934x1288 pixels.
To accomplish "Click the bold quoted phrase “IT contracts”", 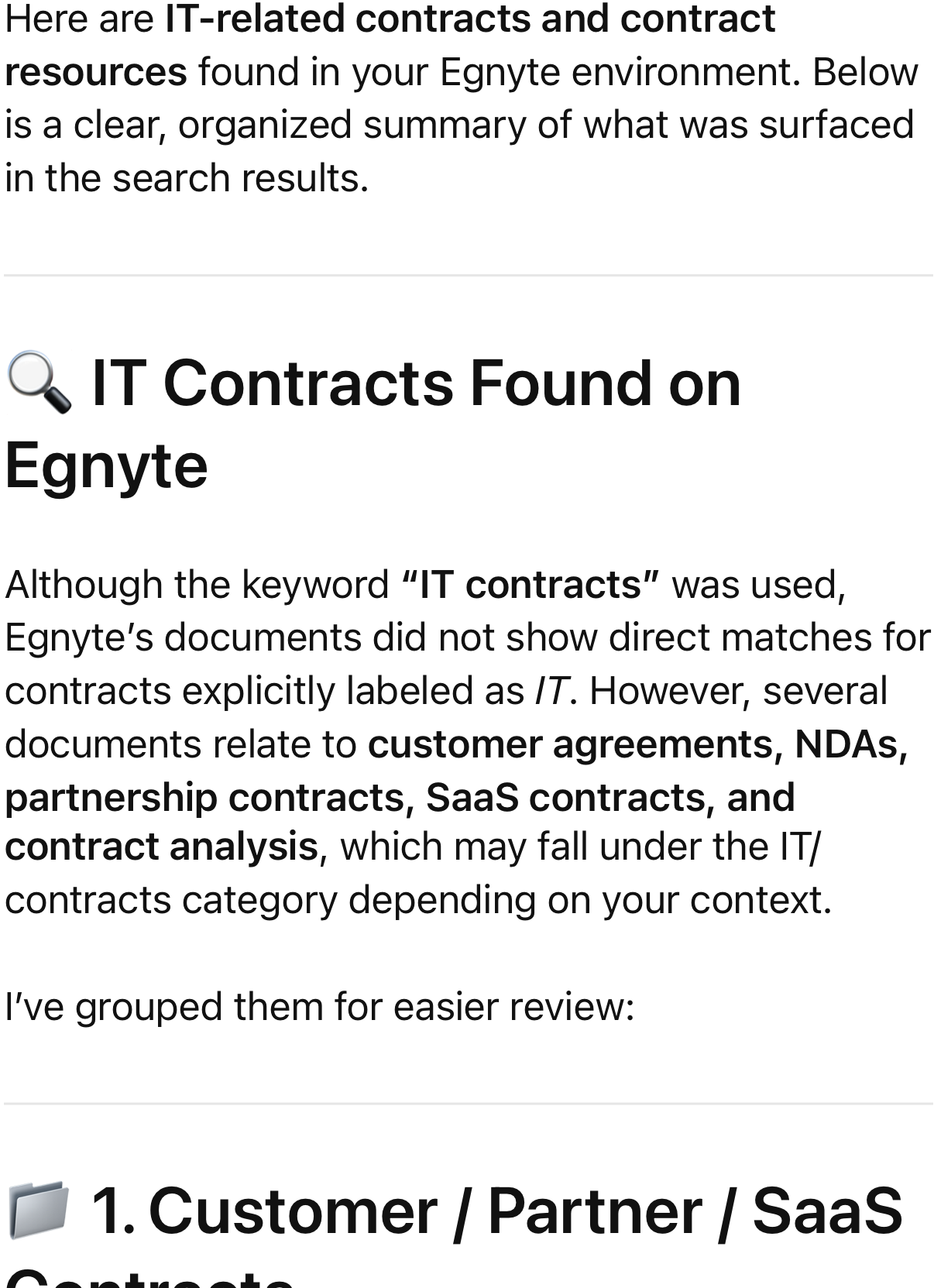I will 531,585.
